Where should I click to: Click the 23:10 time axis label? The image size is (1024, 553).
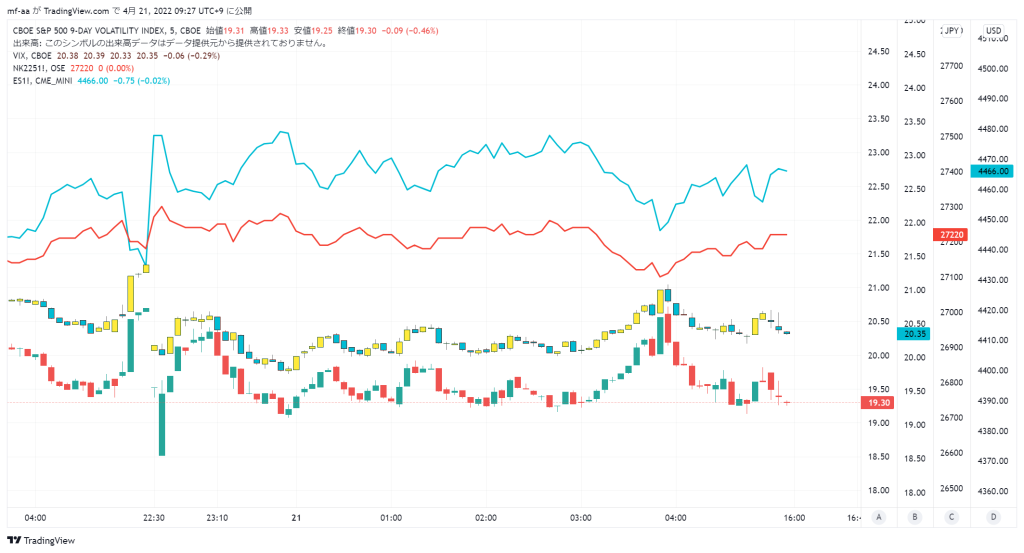[x=217, y=518]
